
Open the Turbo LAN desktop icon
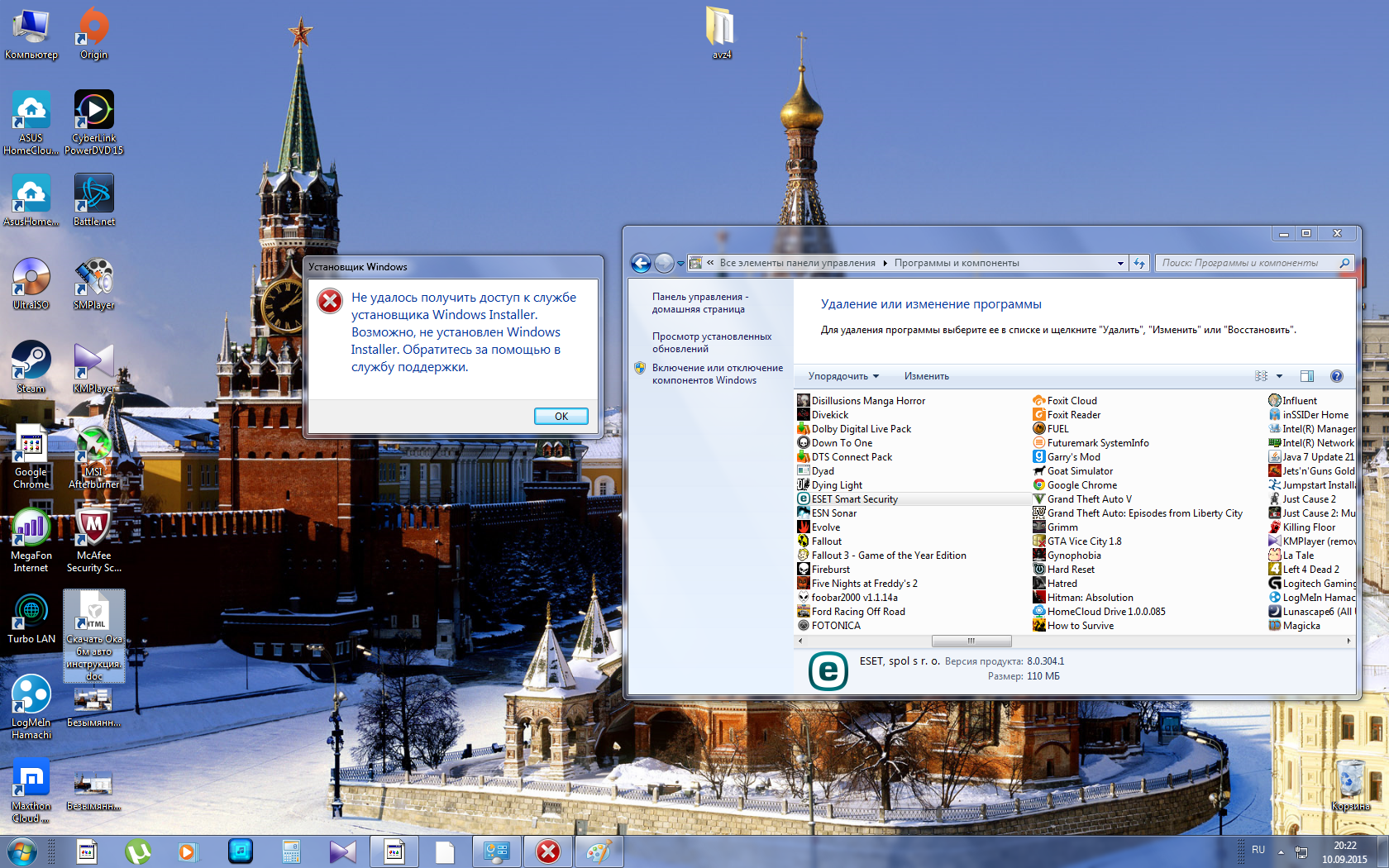tap(31, 618)
